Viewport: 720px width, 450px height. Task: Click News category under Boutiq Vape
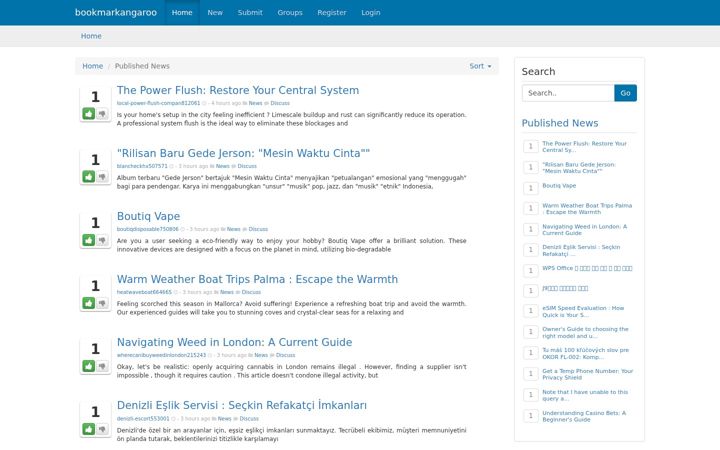click(233, 229)
